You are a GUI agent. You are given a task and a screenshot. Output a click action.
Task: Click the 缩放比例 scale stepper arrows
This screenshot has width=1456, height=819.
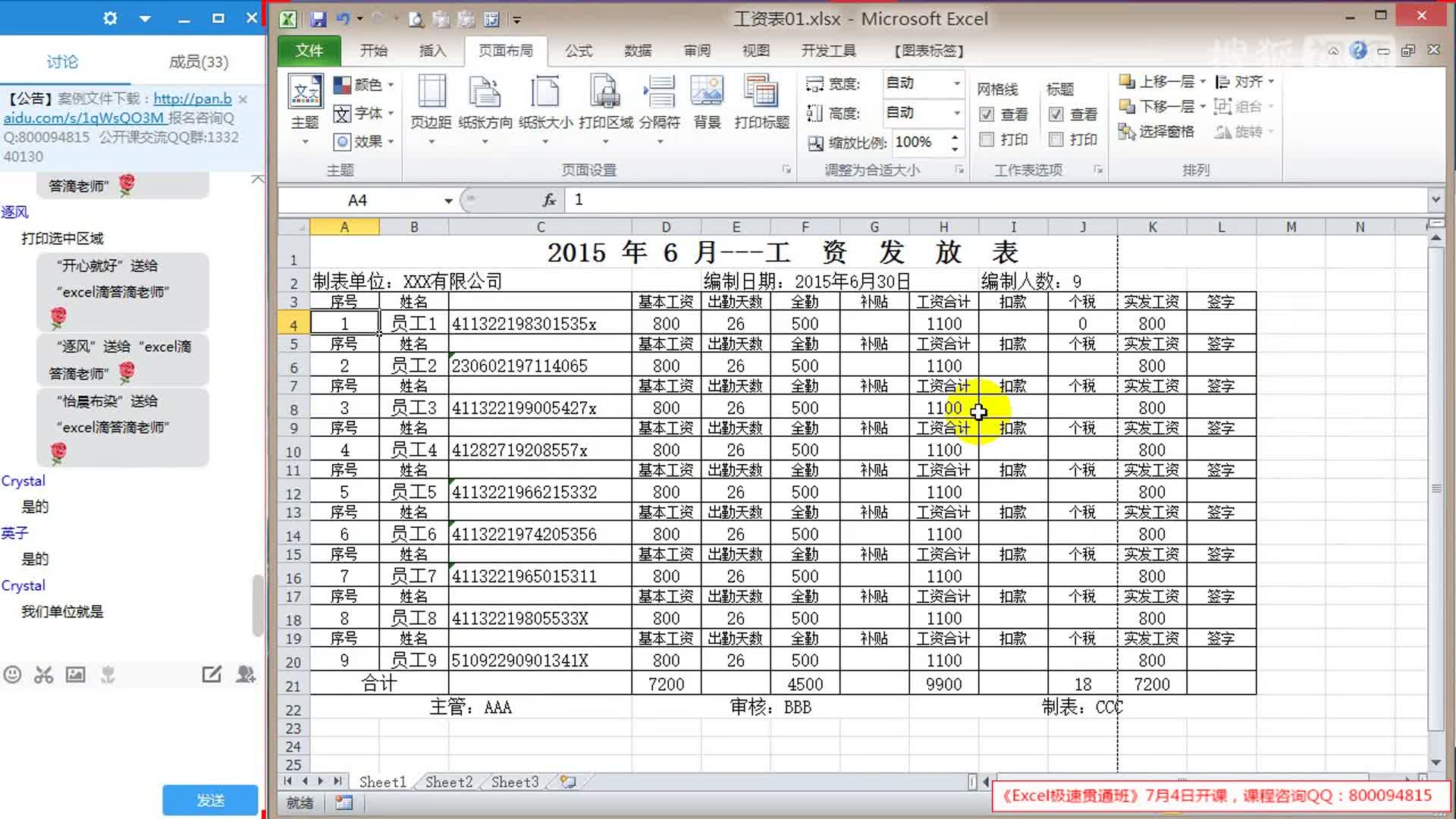click(x=955, y=143)
